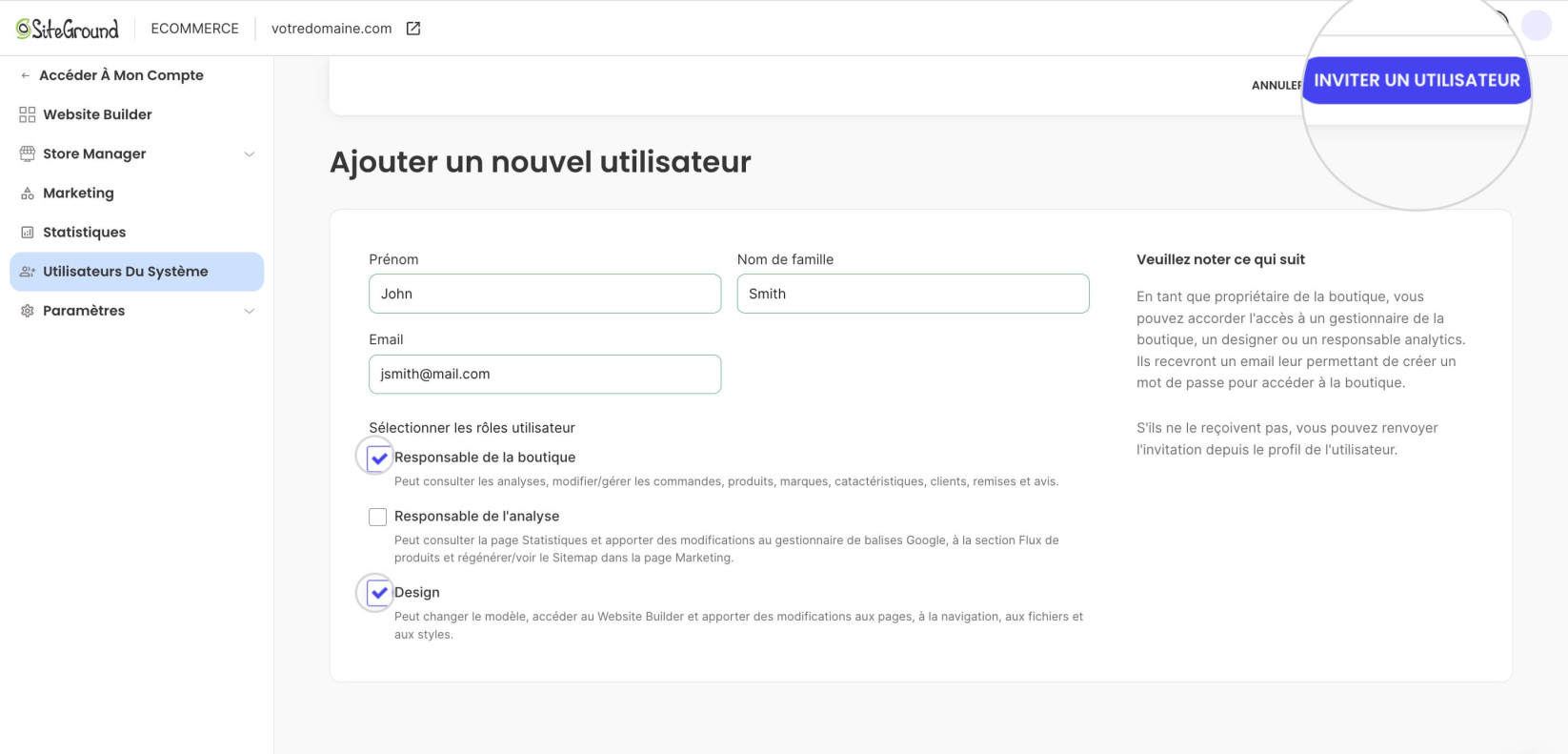Expand the Paramètres chevron
1568x754 pixels.
(250, 311)
